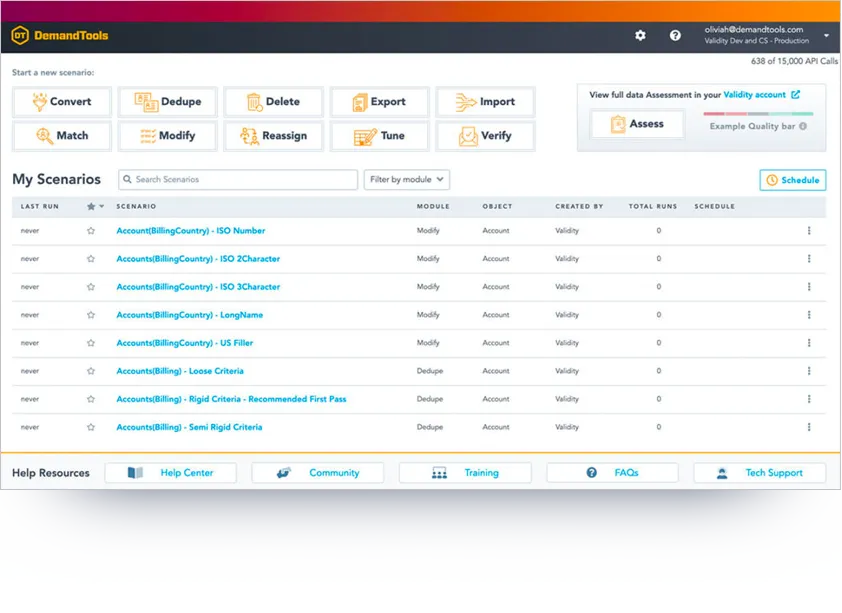Viewport: 842px width, 613px height.
Task: Open more options for Rigid Criteria row
Action: 809,399
